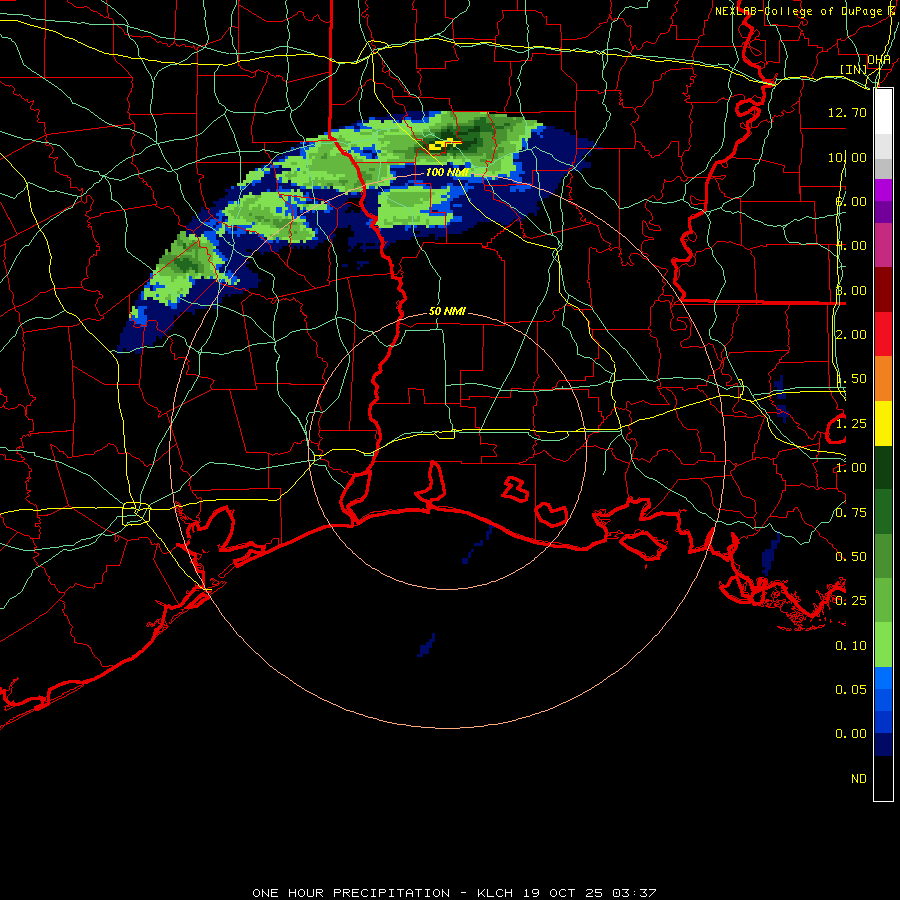The width and height of the screenshot is (900, 900).
Task: Select the black ND legend swatch
Action: coord(883,778)
